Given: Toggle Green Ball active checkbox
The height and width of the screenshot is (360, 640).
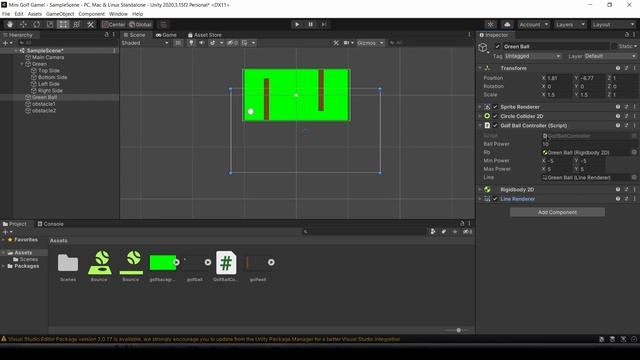Looking at the screenshot, I should point(497,47).
